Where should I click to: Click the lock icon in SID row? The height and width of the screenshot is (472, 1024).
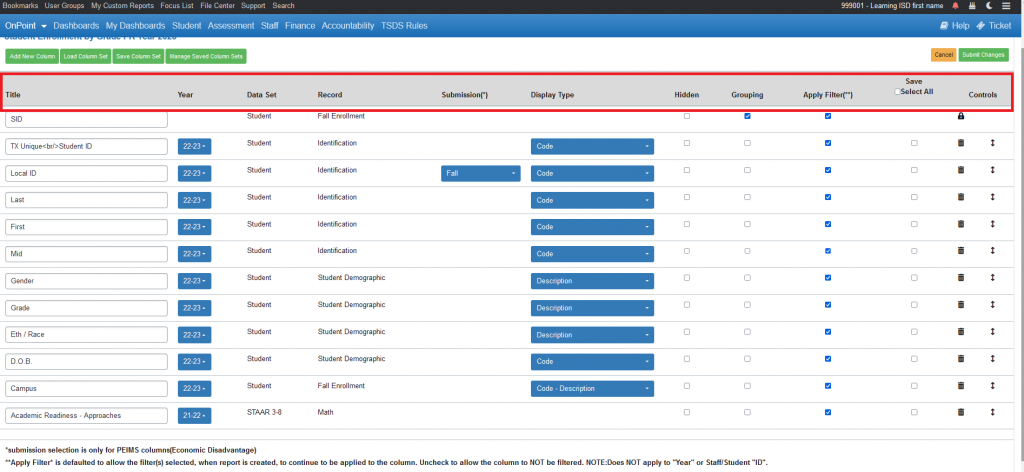coord(961,116)
